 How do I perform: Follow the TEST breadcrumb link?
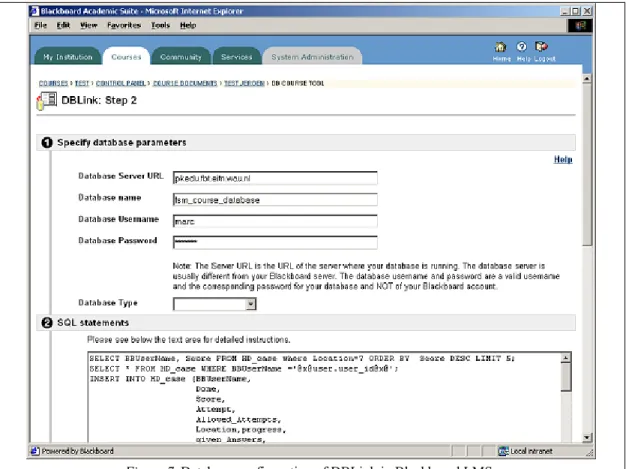[x=82, y=83]
